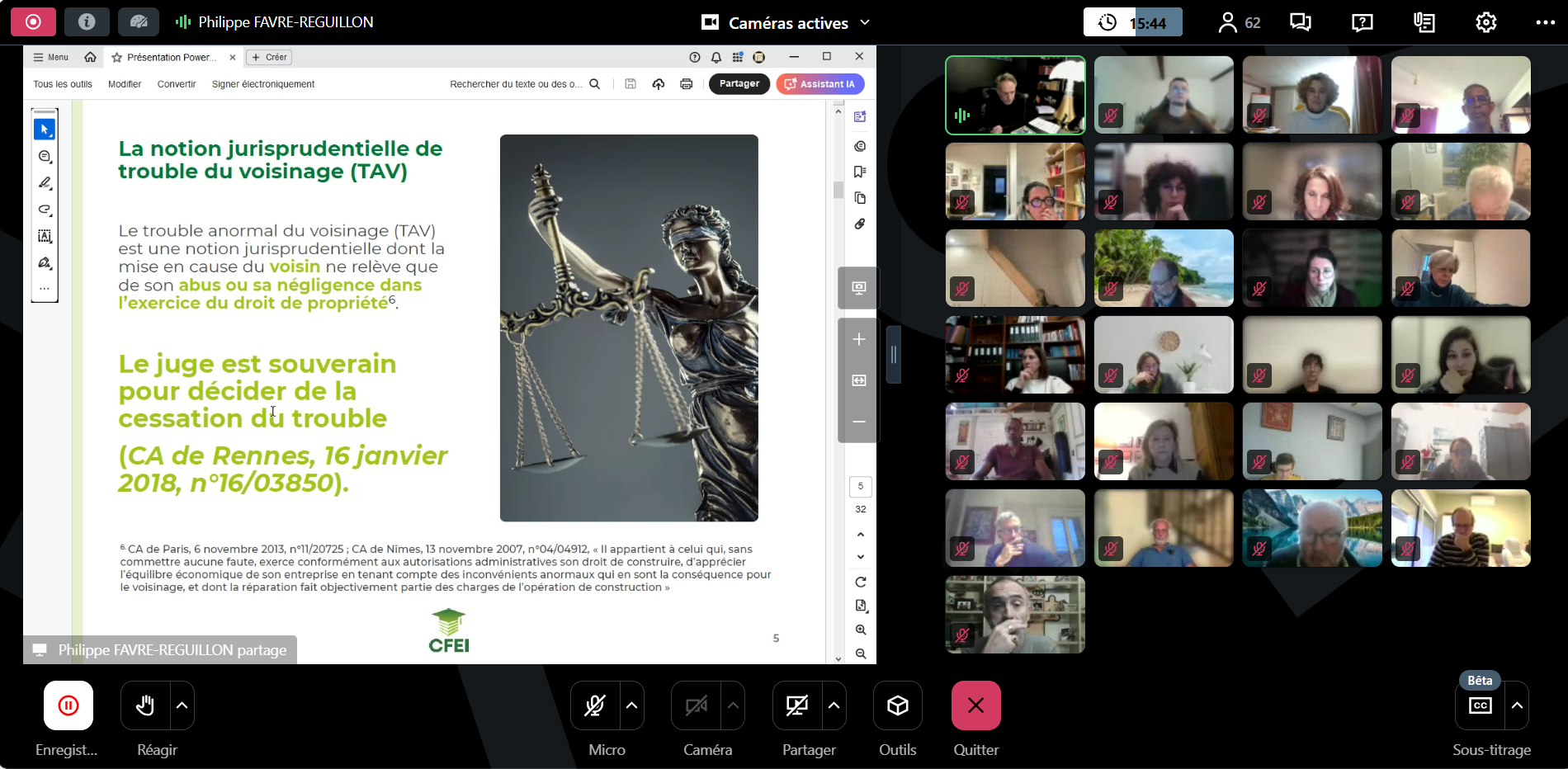Click the Outils cube icon
Screen dimensions: 1568x769
[x=897, y=705]
